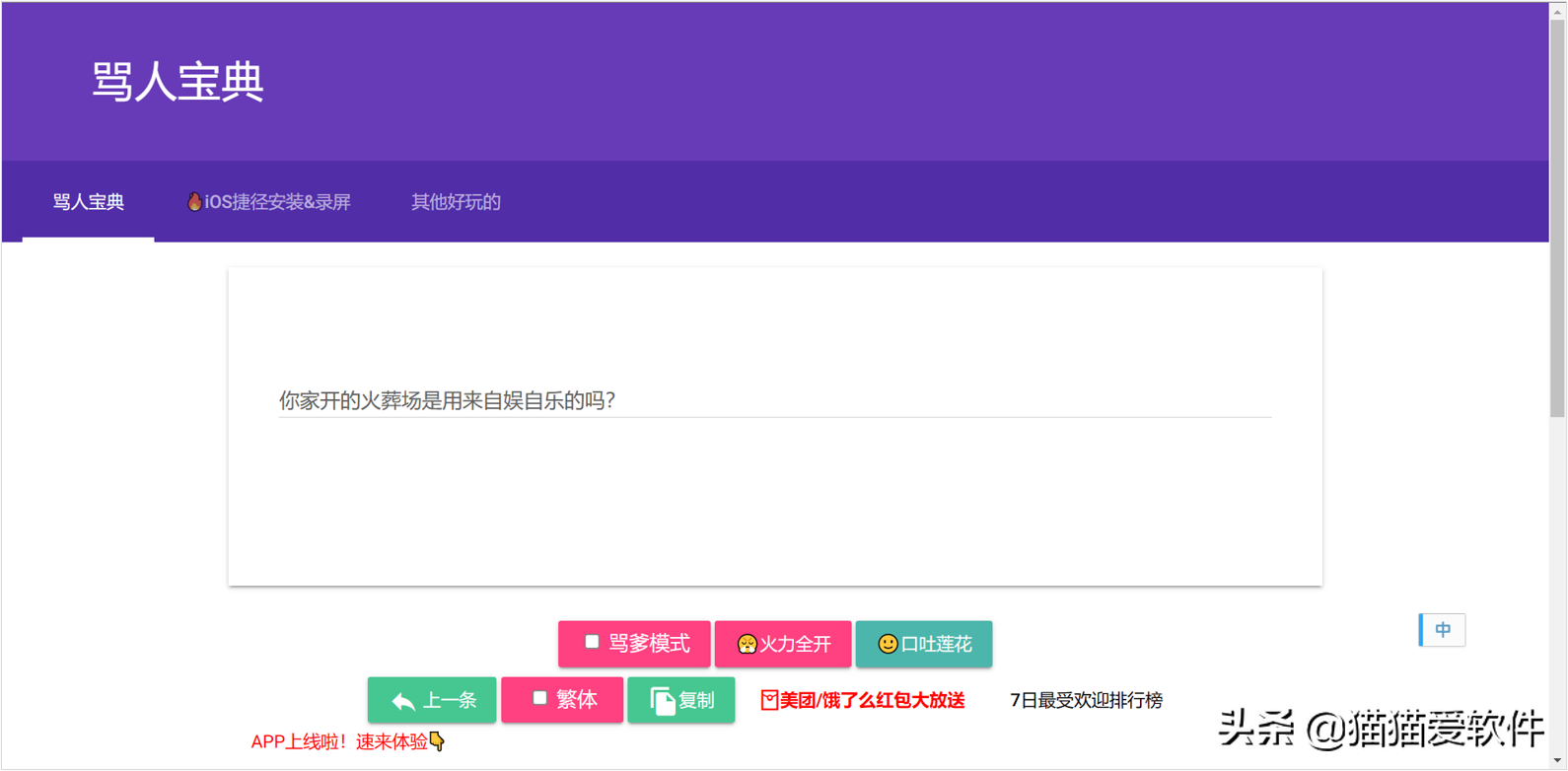Click the 火力全开 button

click(783, 644)
